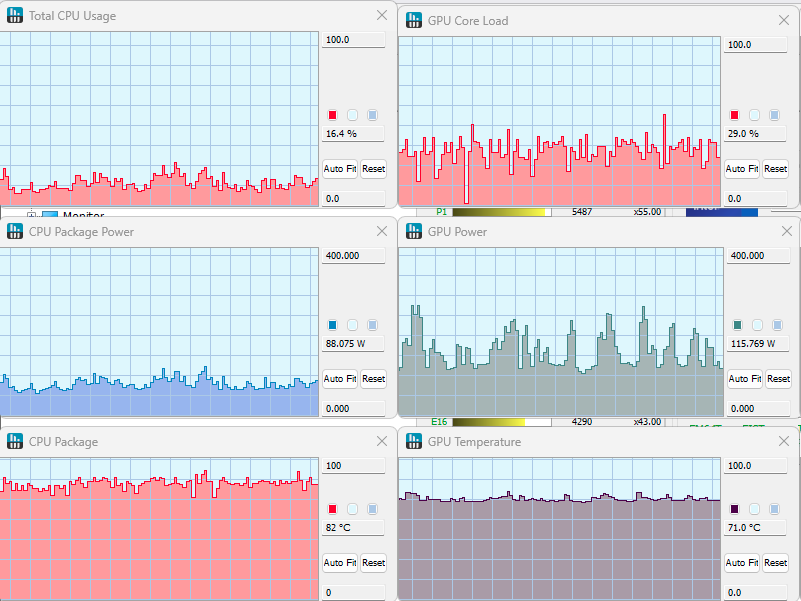
Task: Click the HWiNFO icon in GPU Core Load title
Action: pos(414,20)
